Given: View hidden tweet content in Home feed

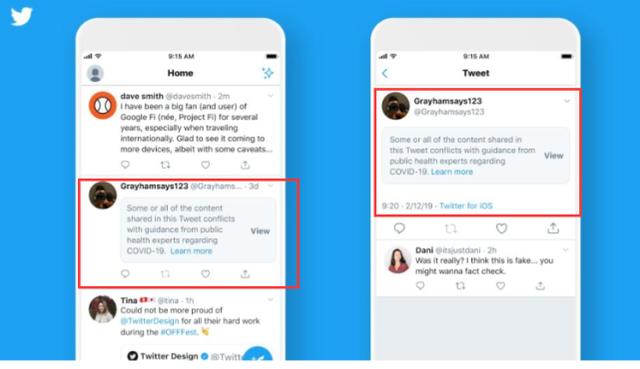Looking at the screenshot, I should click(x=260, y=231).
